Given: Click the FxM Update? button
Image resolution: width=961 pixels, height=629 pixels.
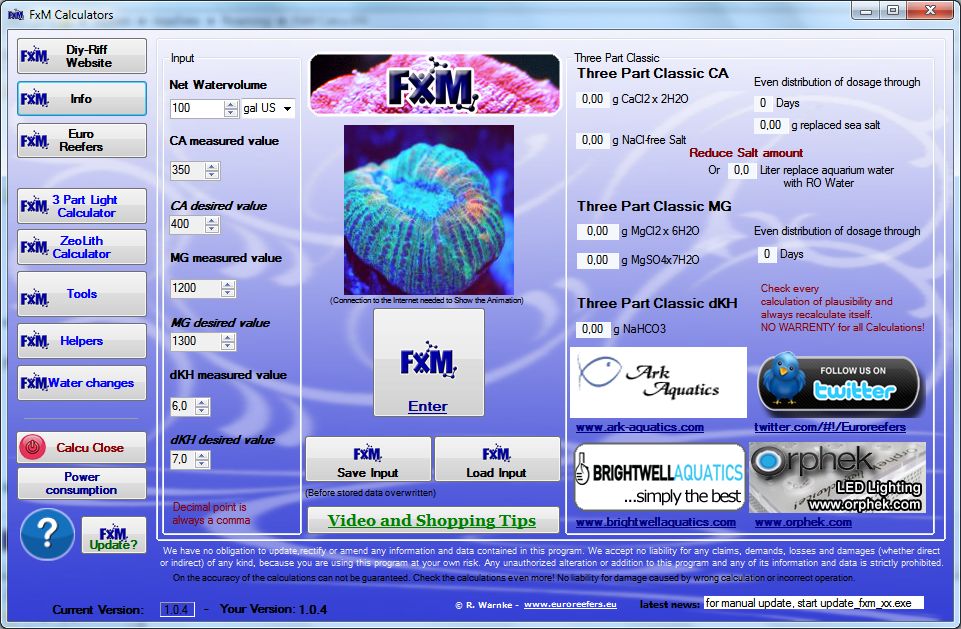Looking at the screenshot, I should pos(114,535).
